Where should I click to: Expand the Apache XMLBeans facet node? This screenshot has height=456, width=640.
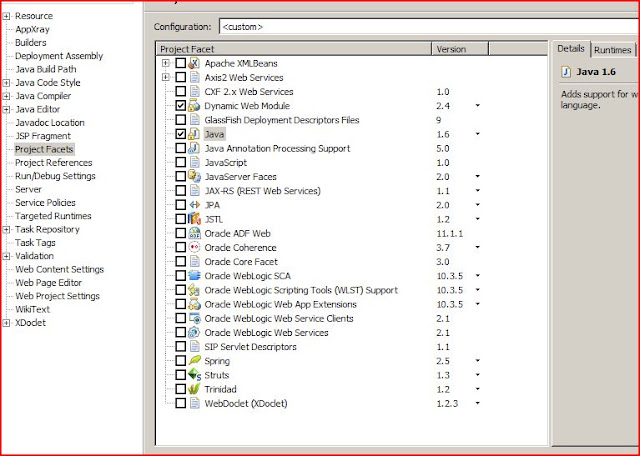[165, 63]
